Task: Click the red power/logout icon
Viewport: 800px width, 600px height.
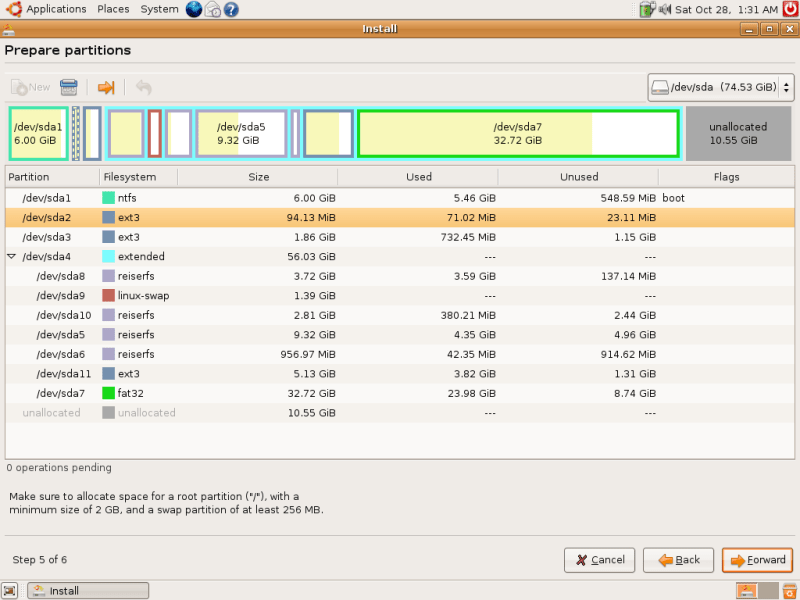Action: click(791, 9)
